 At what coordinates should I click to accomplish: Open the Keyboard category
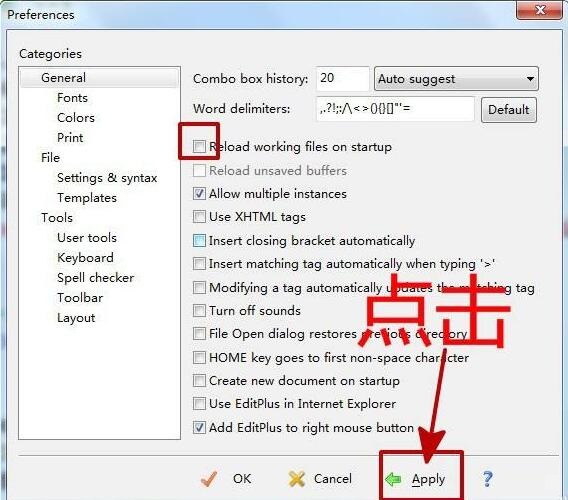85,258
